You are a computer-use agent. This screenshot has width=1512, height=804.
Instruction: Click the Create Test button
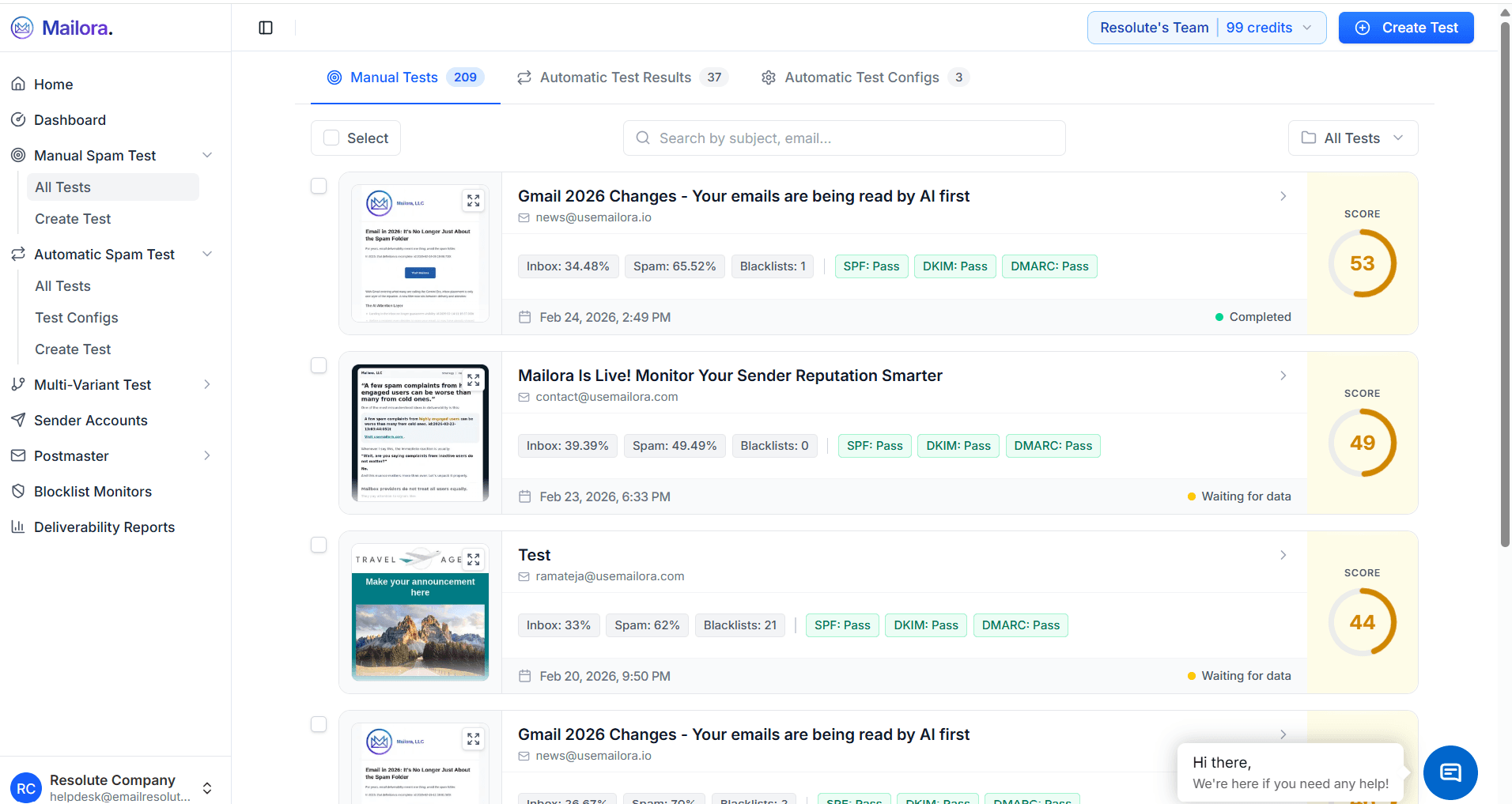pyautogui.click(x=1406, y=27)
